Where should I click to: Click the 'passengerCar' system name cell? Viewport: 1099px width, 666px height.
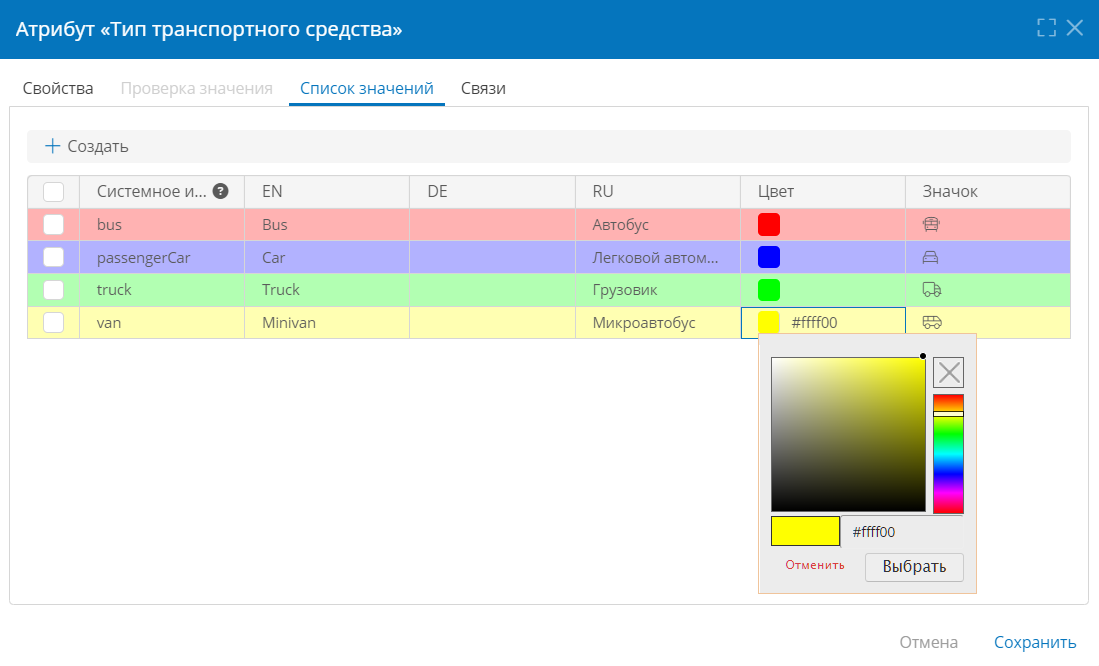pos(162,257)
